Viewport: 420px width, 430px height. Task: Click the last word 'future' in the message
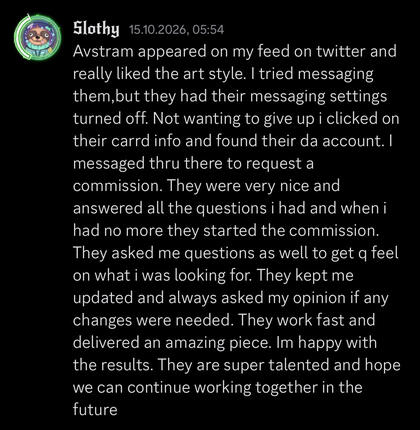(95, 410)
